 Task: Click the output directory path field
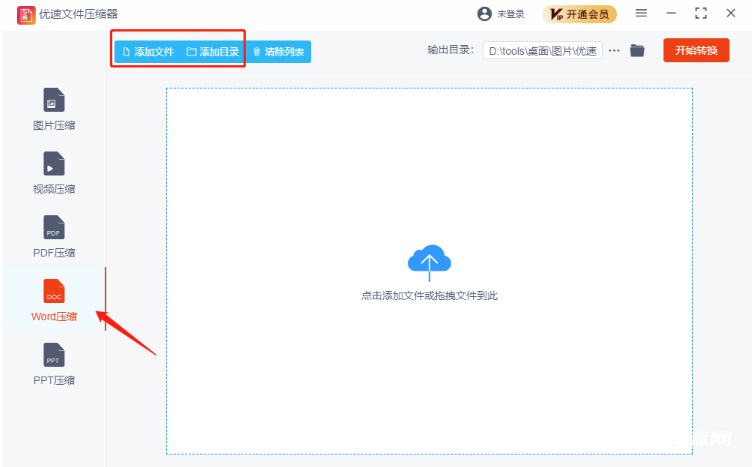pos(543,51)
